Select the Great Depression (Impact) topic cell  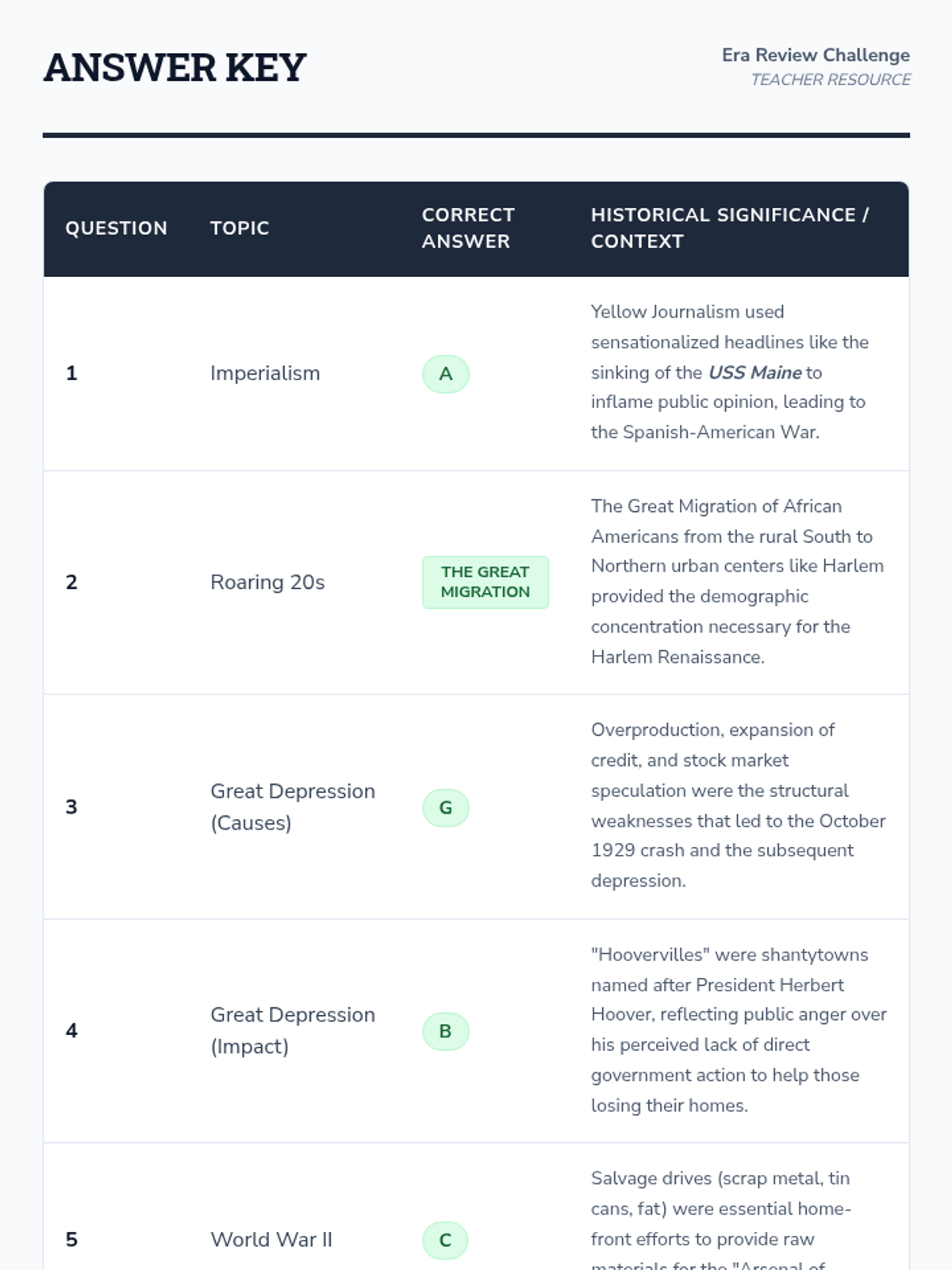point(292,1030)
